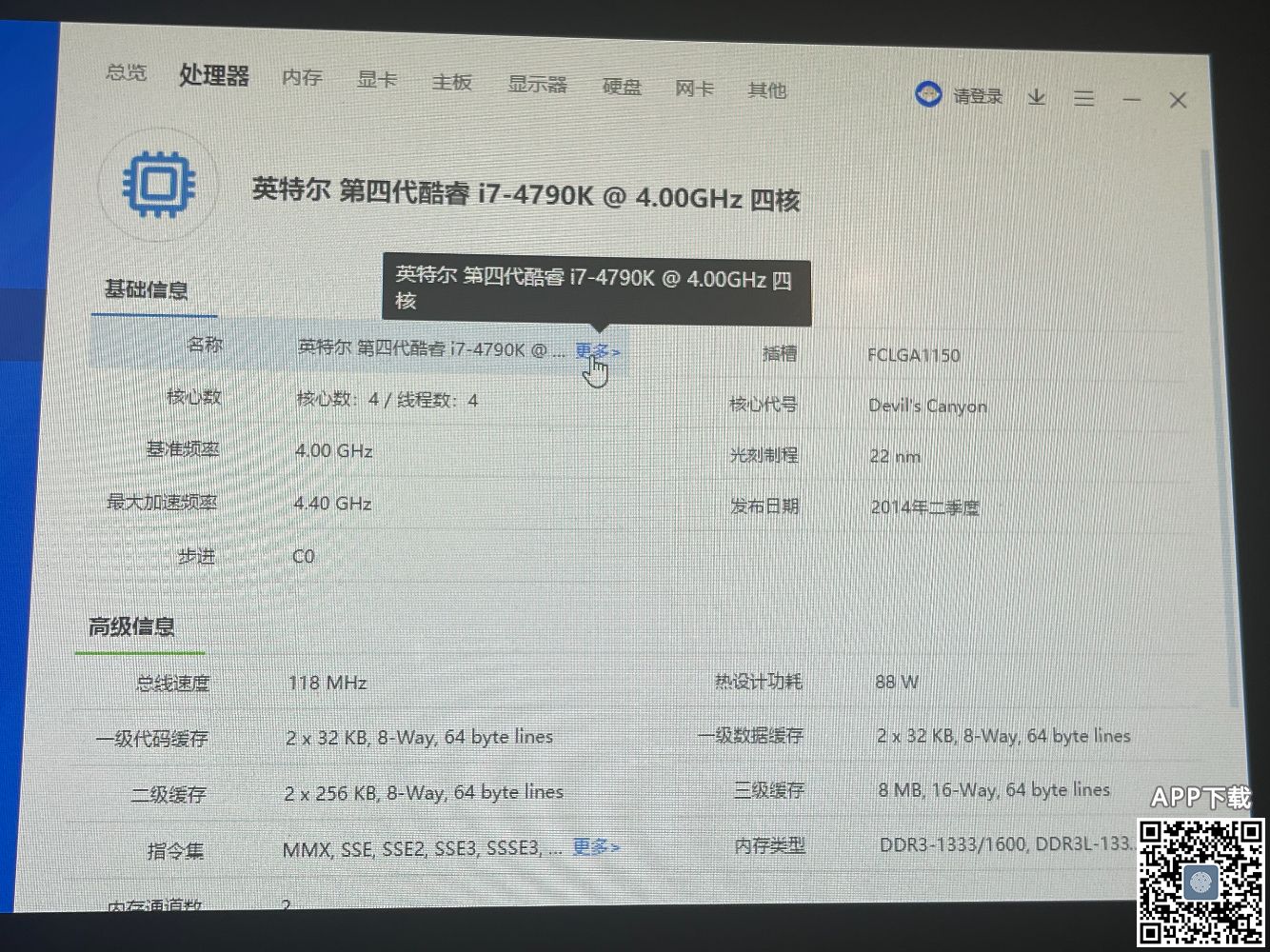
Task: Click the 118 MHz bus speed value
Action: pos(327,683)
